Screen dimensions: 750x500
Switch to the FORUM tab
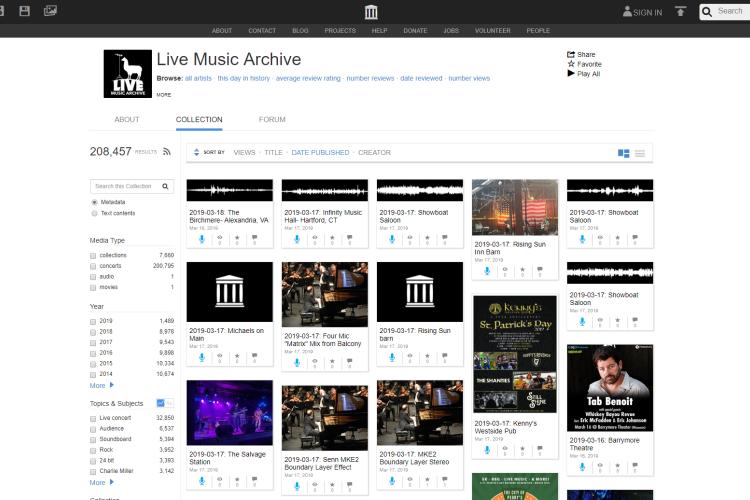pyautogui.click(x=272, y=120)
